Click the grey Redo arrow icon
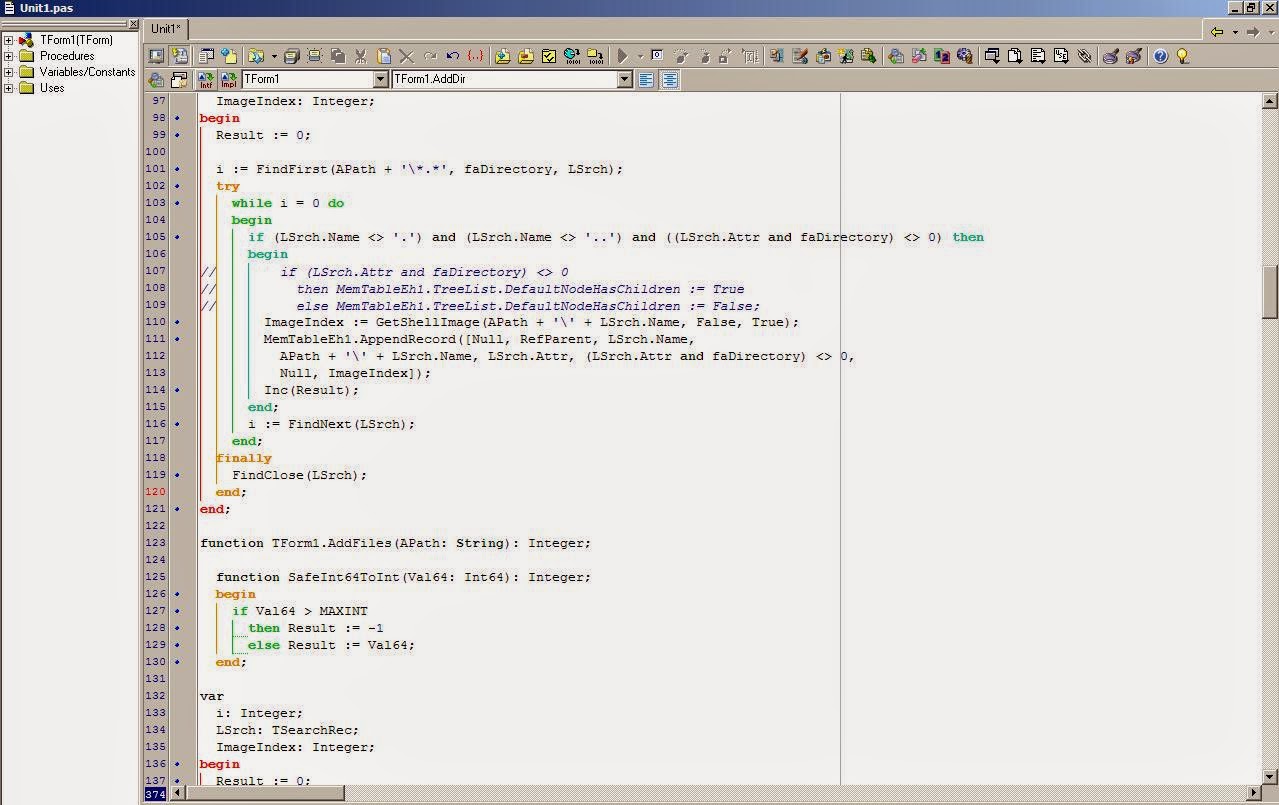Image resolution: width=1279 pixels, height=805 pixels. pos(430,56)
